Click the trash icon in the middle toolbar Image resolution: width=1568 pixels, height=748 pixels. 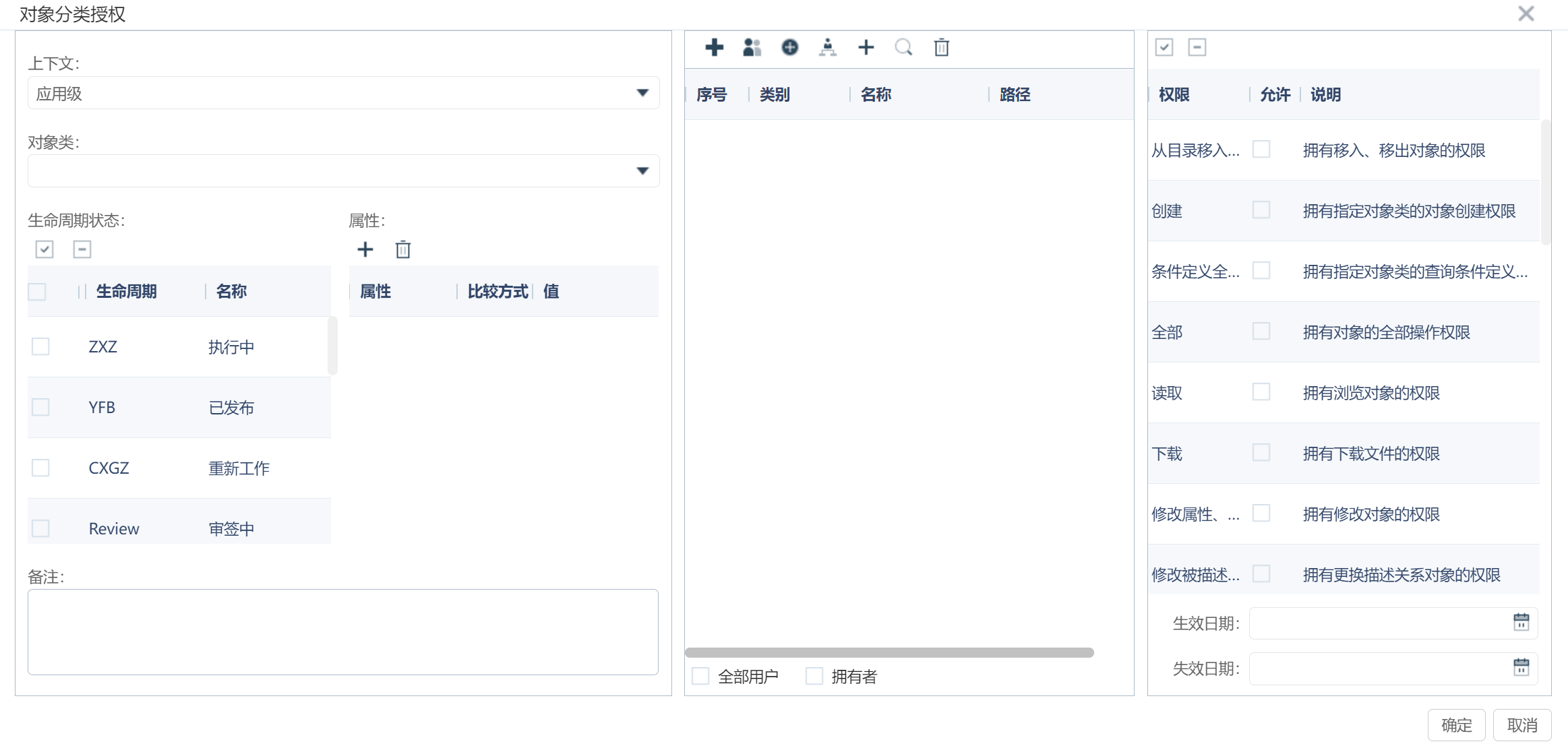(x=942, y=47)
